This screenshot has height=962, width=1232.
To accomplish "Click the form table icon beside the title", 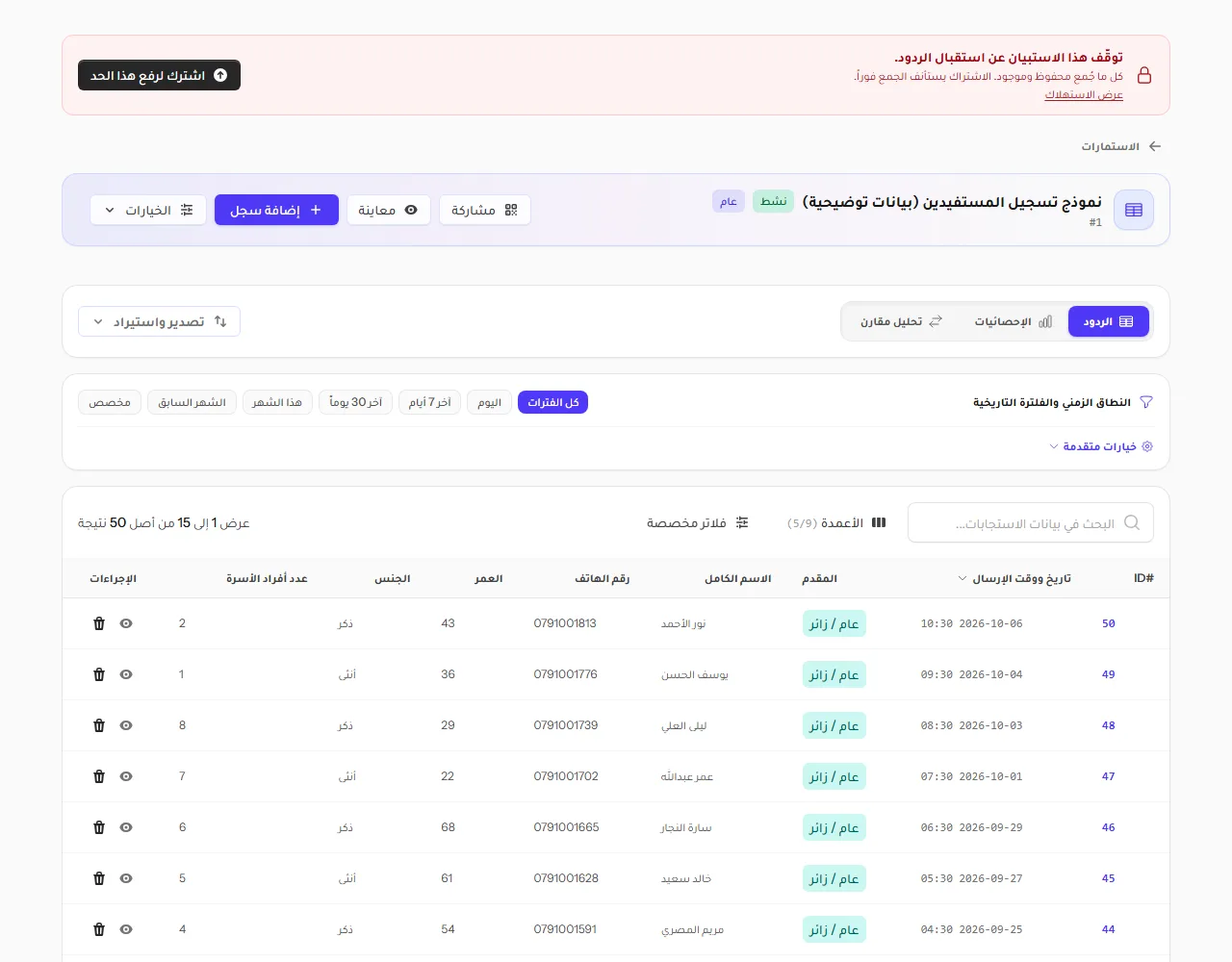I will point(1134,210).
